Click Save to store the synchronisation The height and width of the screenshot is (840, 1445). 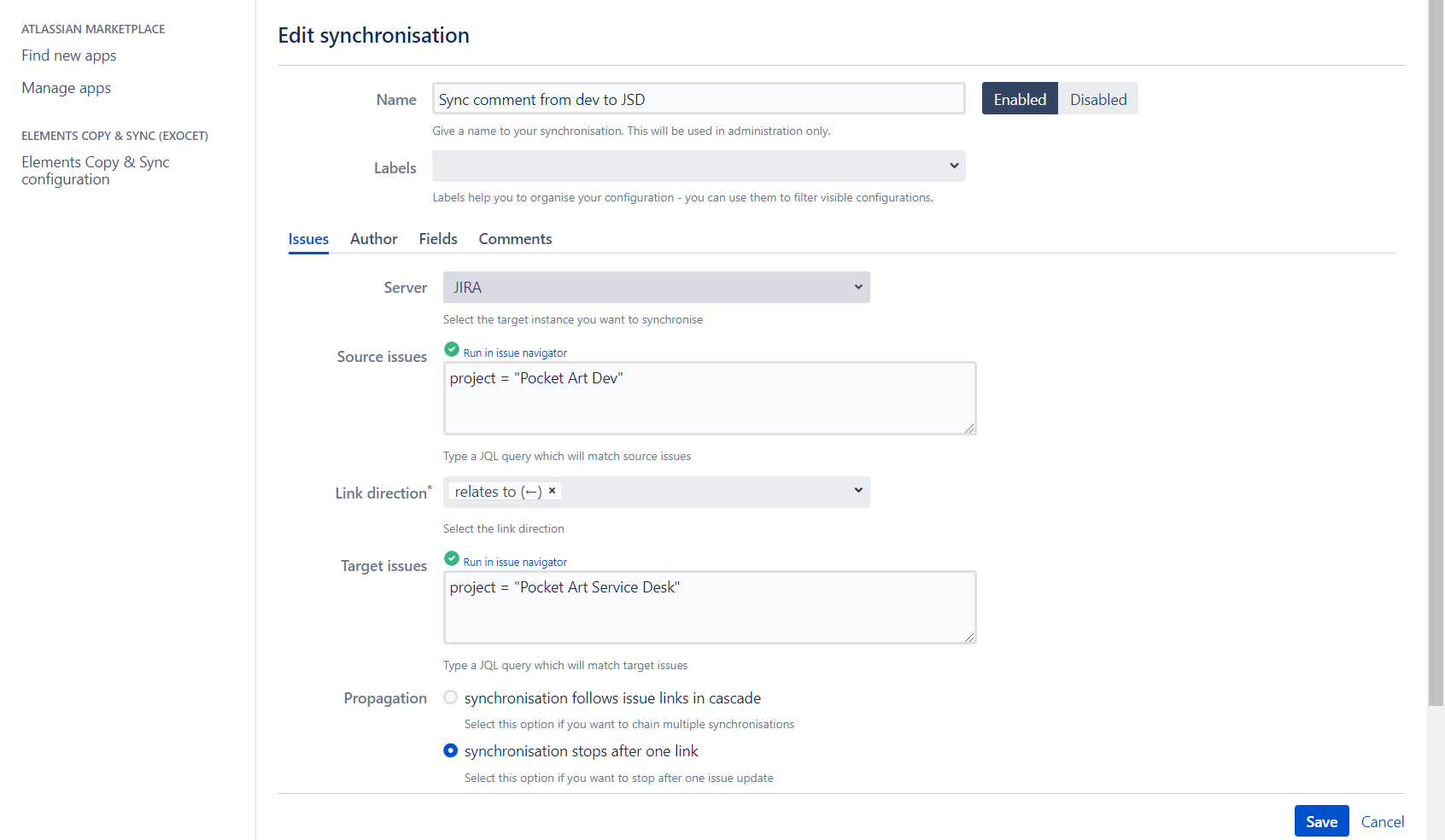point(1321,820)
